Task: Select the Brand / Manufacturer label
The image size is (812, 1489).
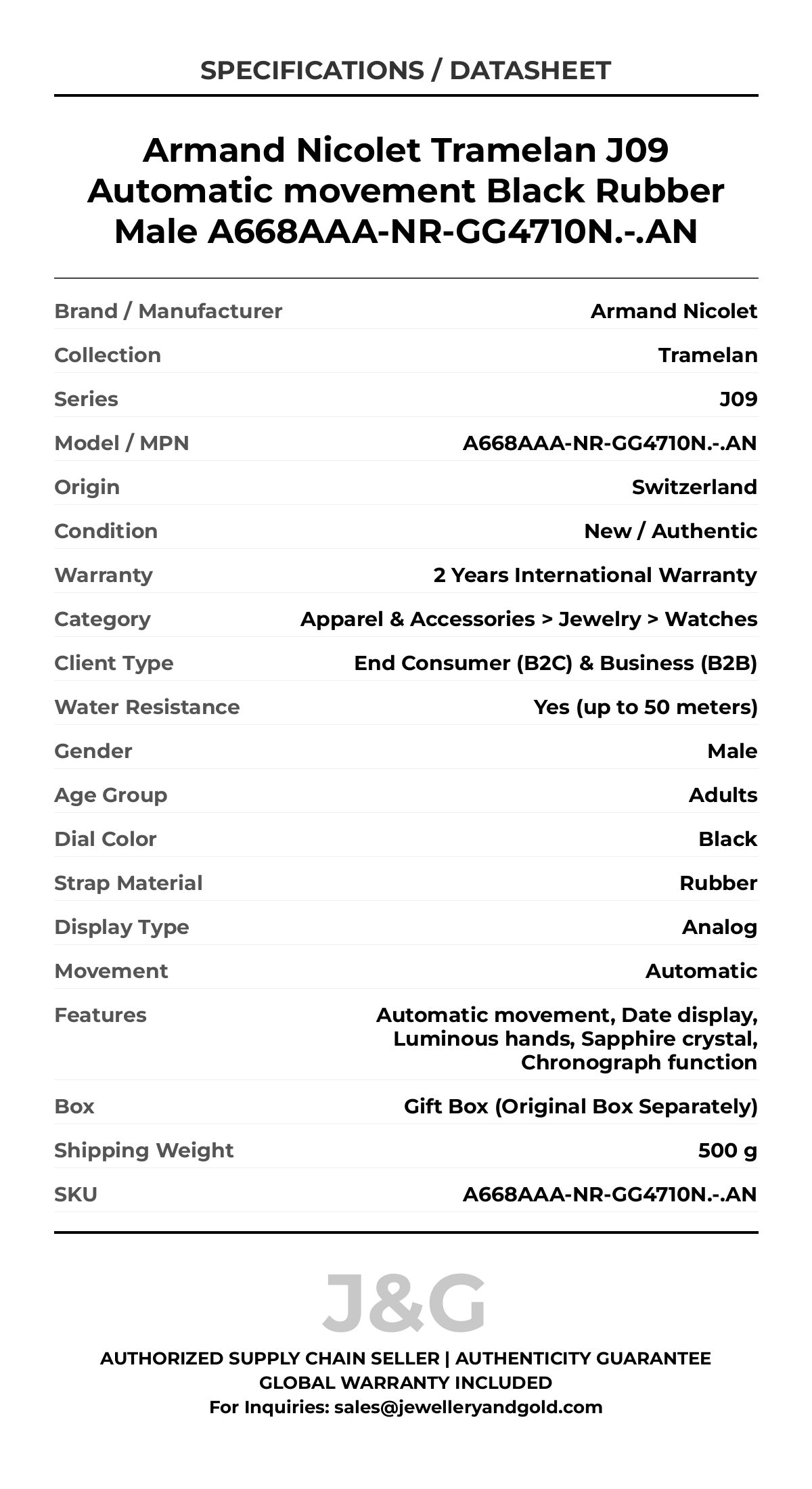Action: 168,311
